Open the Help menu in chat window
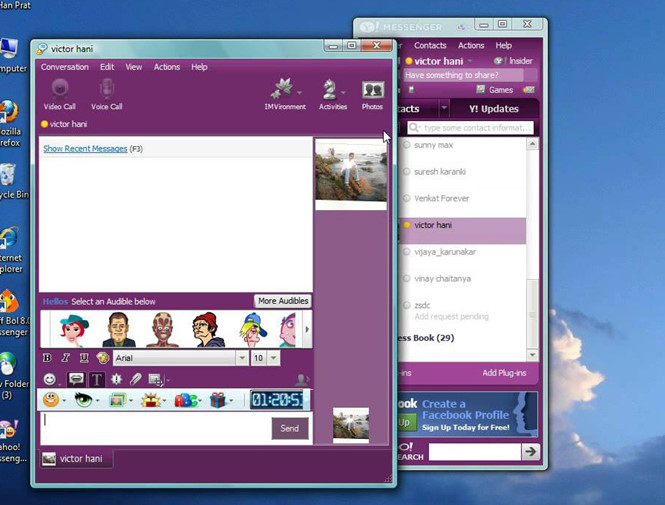665x505 pixels. [199, 67]
